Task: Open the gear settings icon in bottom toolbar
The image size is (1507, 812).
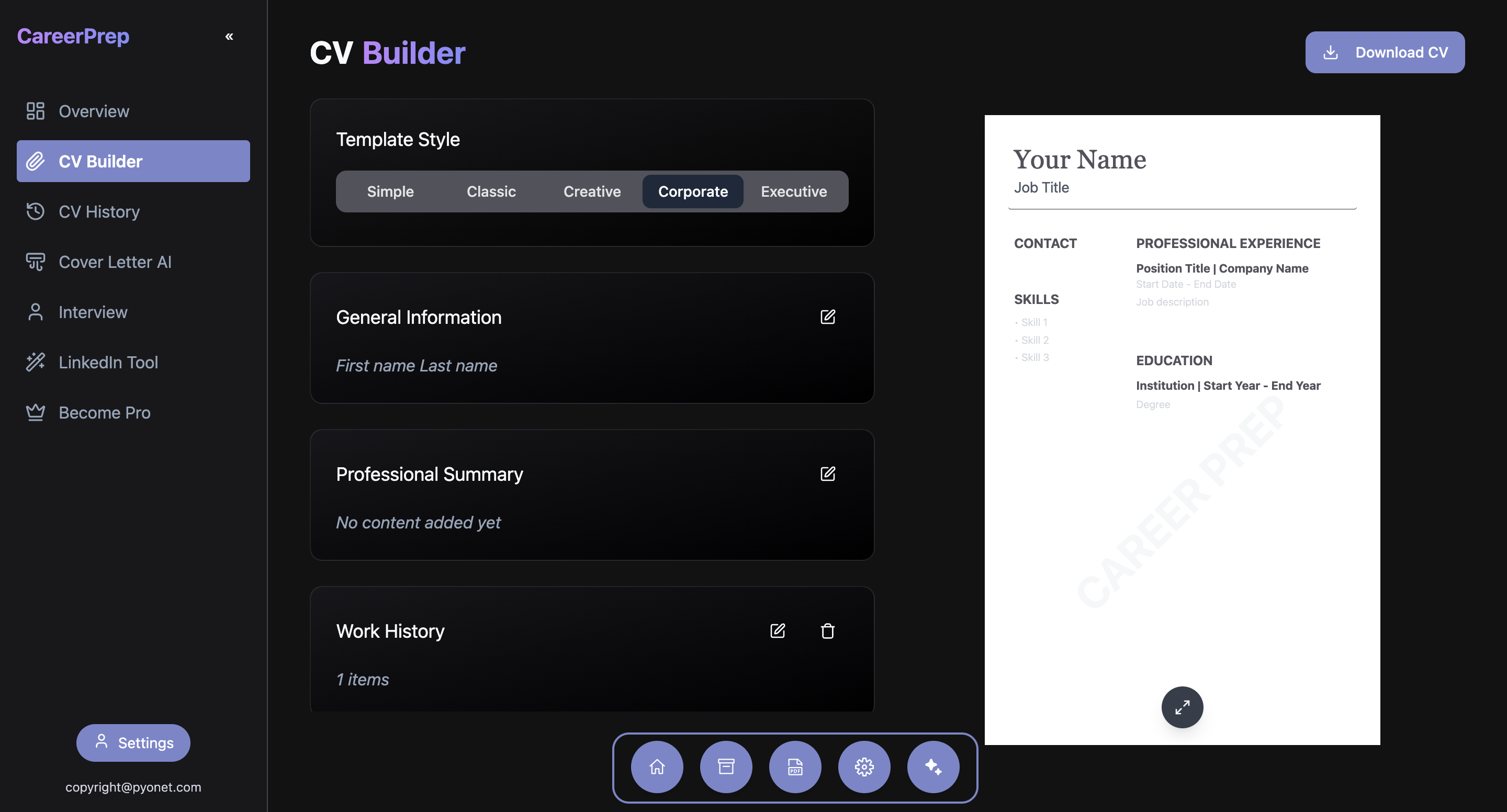Action: [864, 767]
